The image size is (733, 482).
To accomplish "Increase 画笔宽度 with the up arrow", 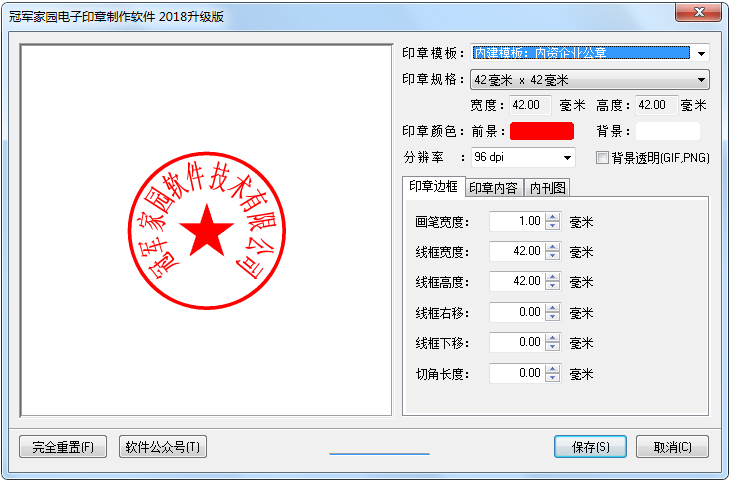I will point(553,217).
